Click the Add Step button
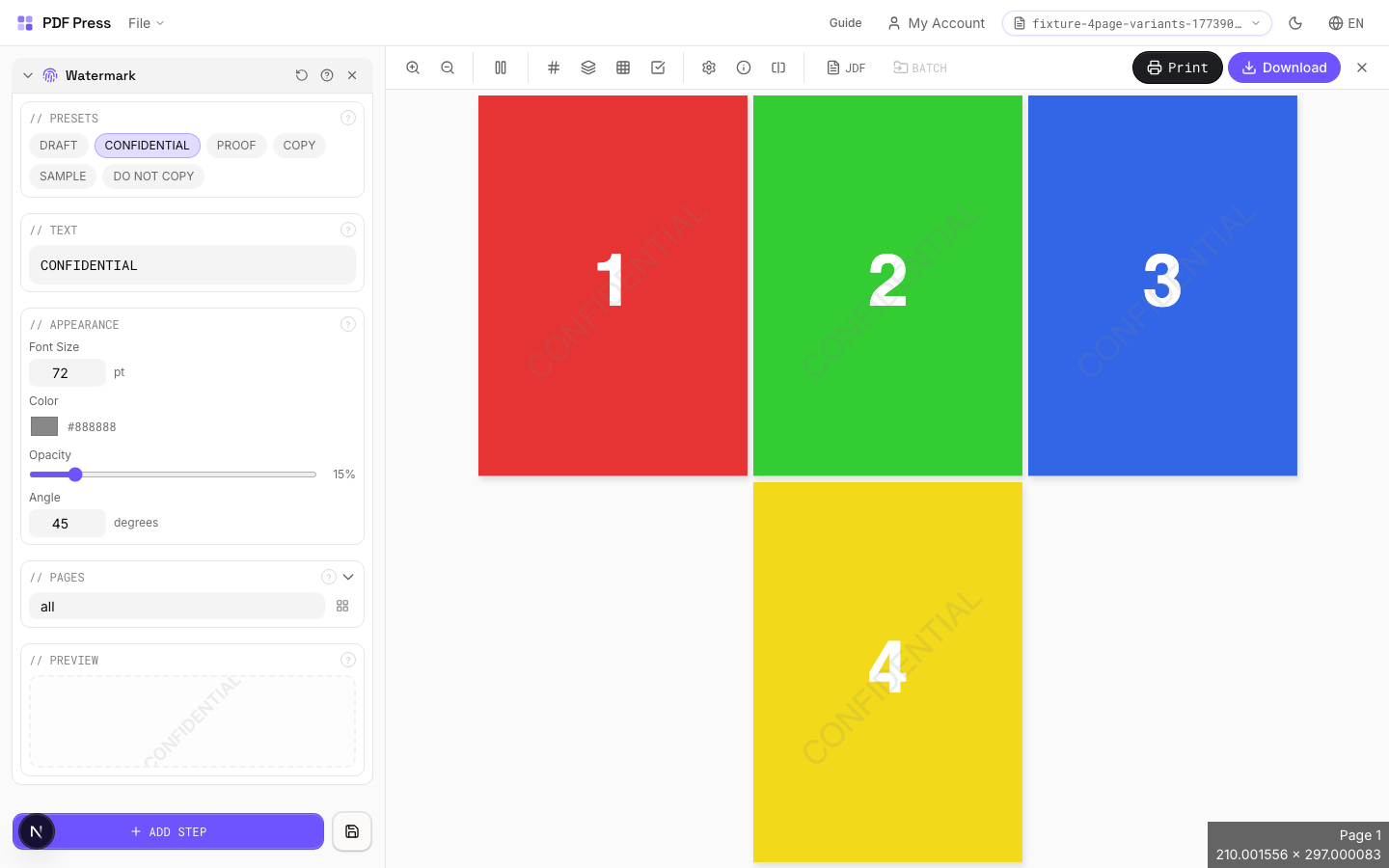The image size is (1389, 868). pyautogui.click(x=169, y=831)
